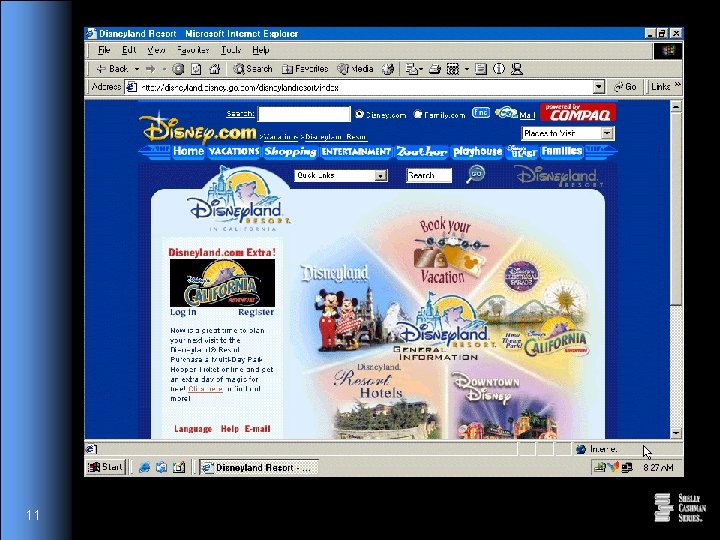
Task: Open the Search toolbar pane
Action: click(253, 69)
